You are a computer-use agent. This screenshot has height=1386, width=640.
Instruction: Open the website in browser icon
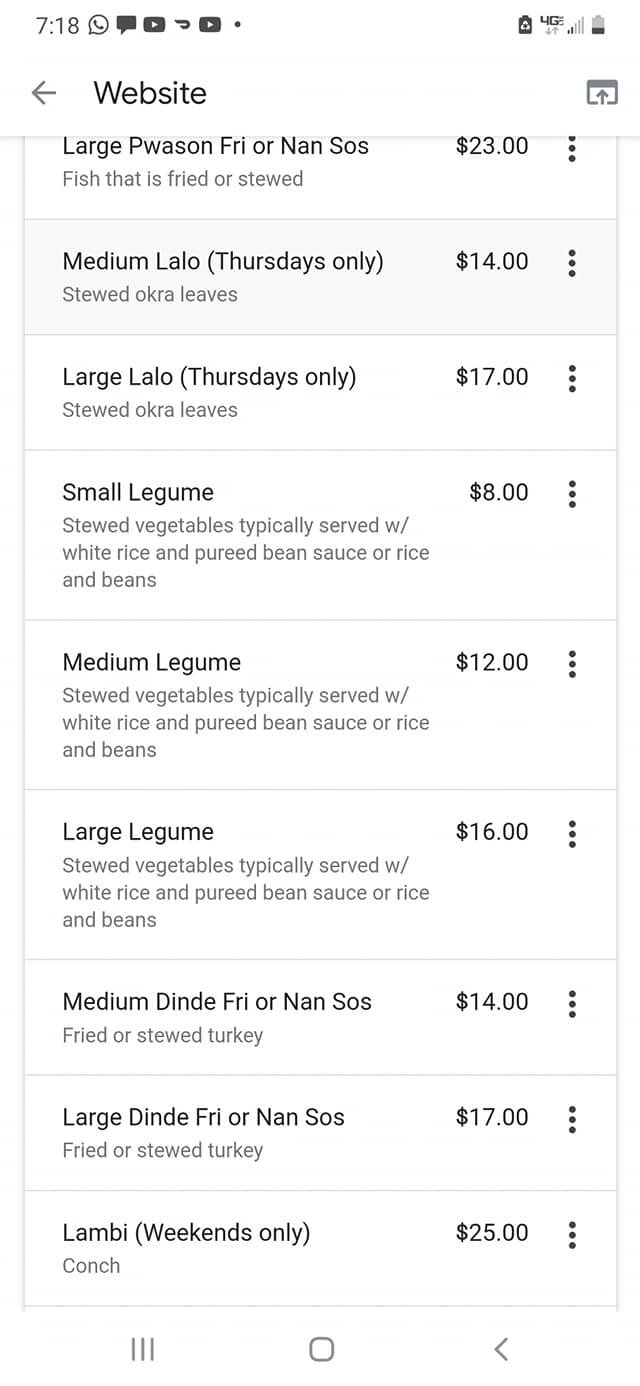601,93
